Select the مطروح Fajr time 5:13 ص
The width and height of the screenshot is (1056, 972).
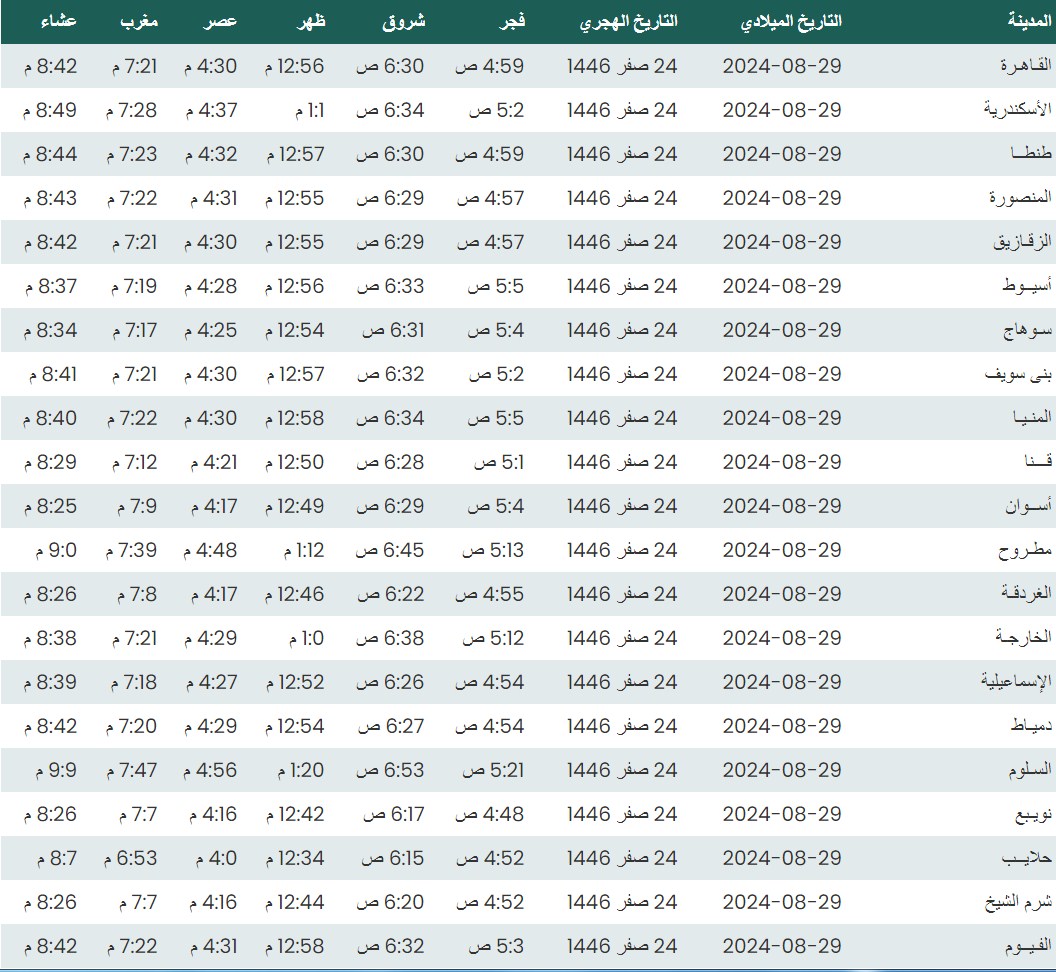pyautogui.click(x=492, y=550)
